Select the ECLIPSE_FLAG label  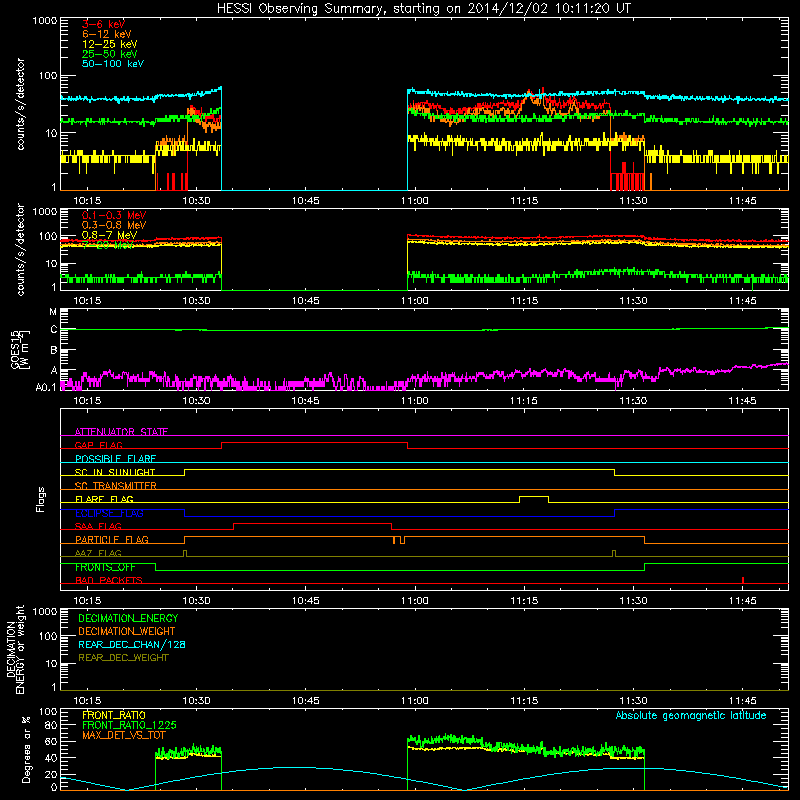coord(109,513)
